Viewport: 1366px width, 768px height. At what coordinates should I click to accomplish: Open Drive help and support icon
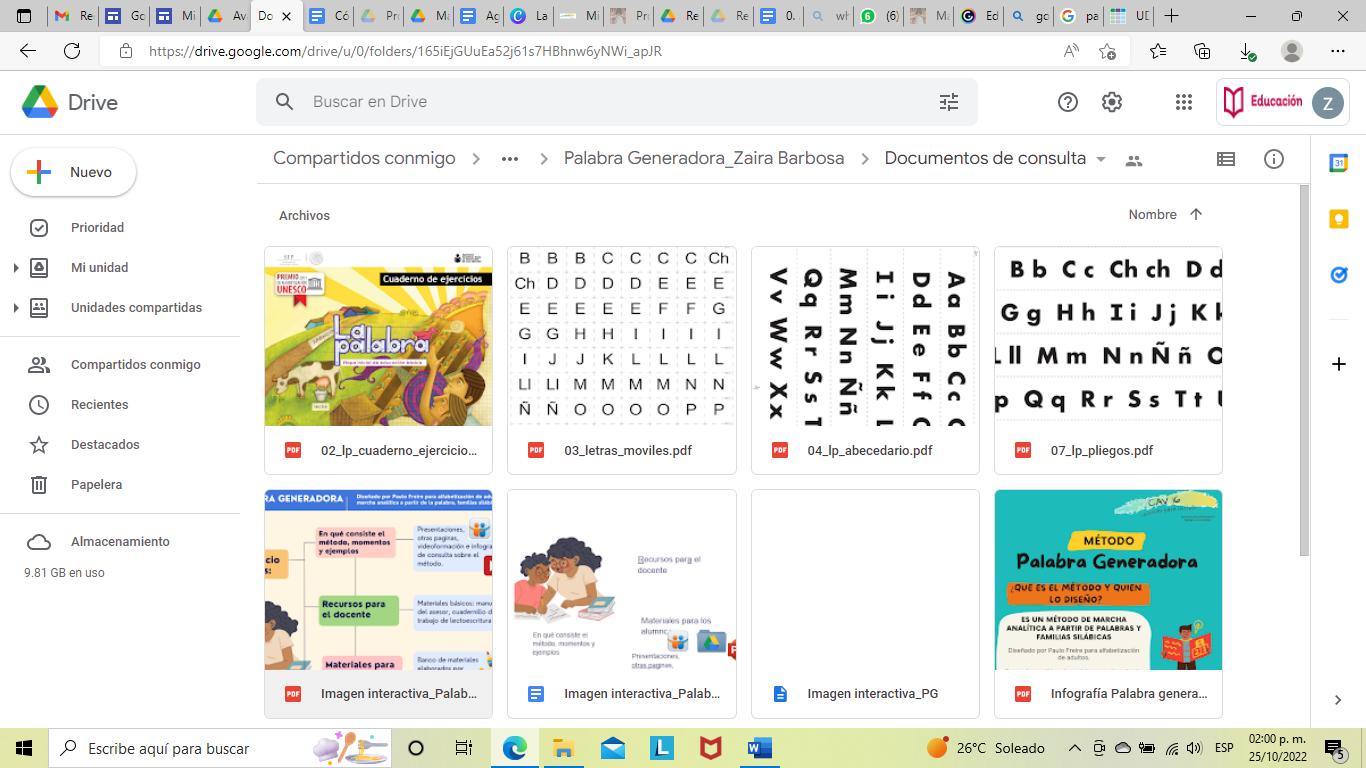1068,102
